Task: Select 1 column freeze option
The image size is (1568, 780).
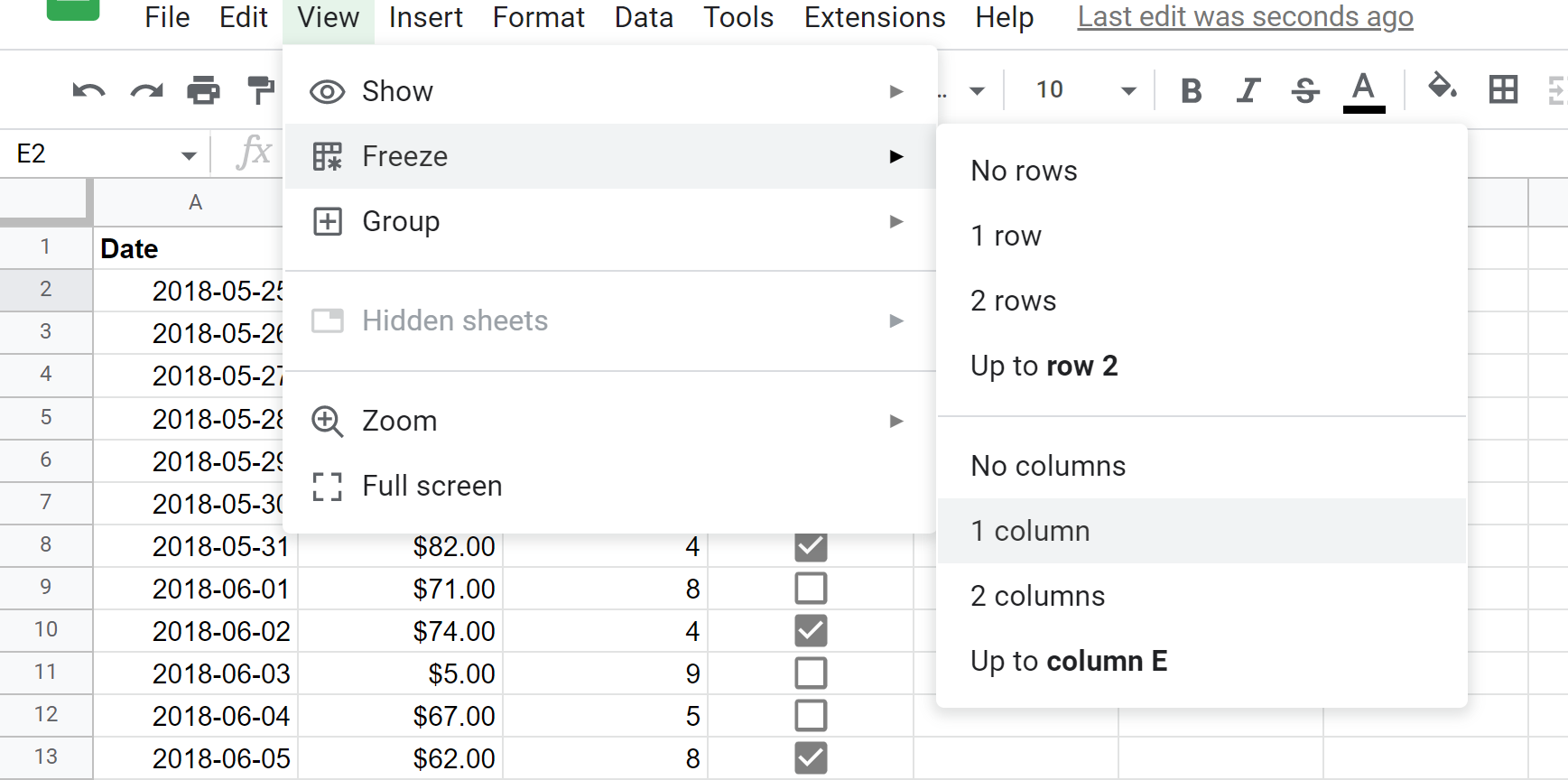Action: pos(1030,531)
